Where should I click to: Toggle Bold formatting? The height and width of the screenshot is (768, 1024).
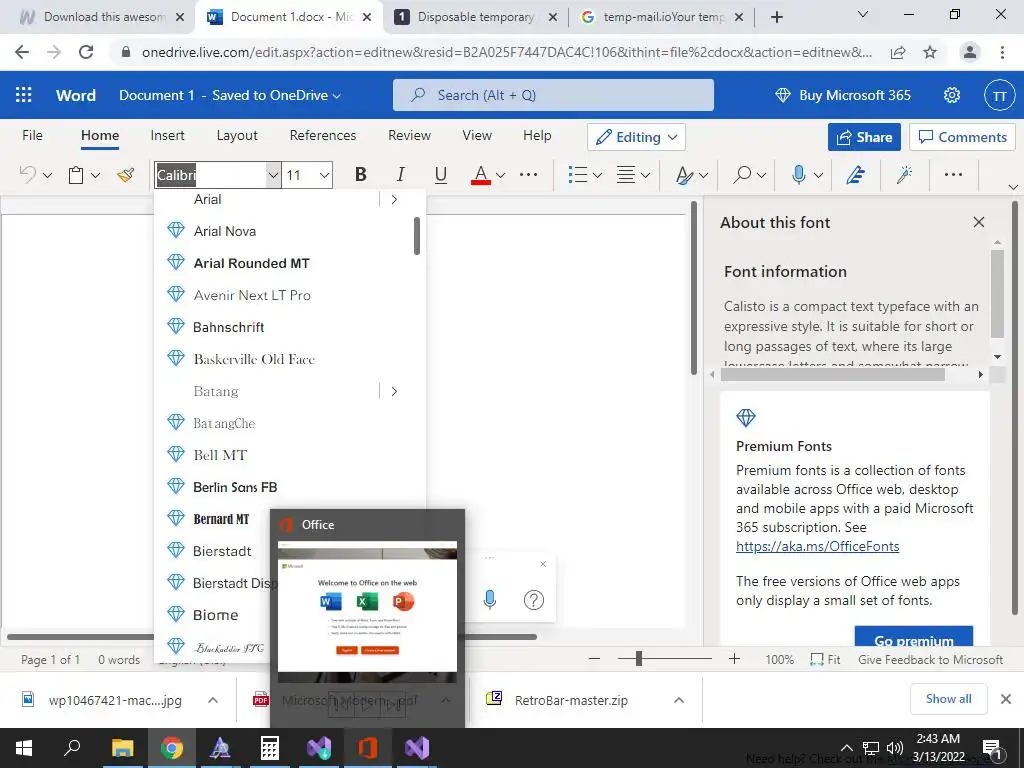pos(360,174)
